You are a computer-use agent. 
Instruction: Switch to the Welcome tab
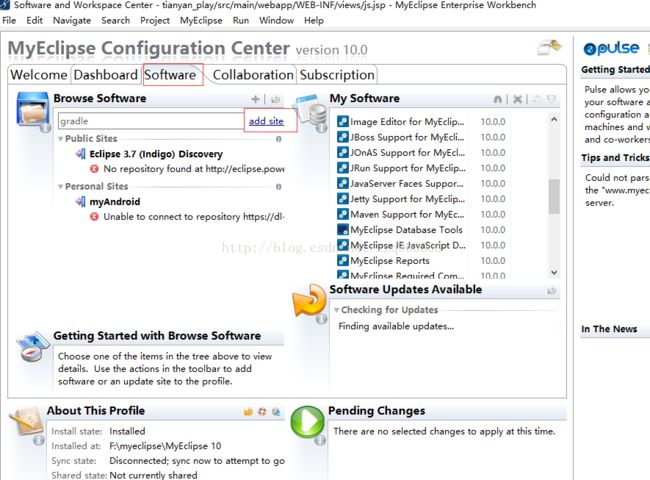39,75
